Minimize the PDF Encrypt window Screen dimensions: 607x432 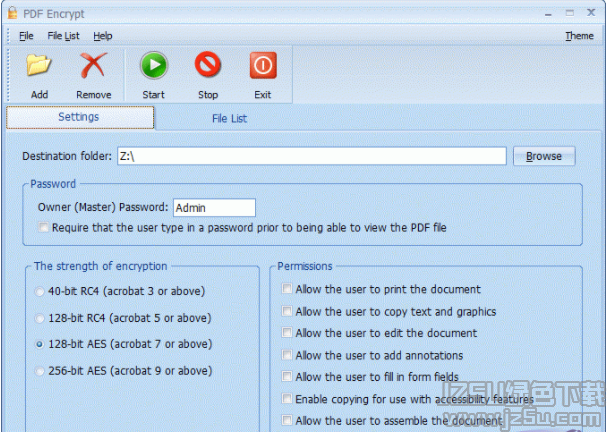(548, 14)
